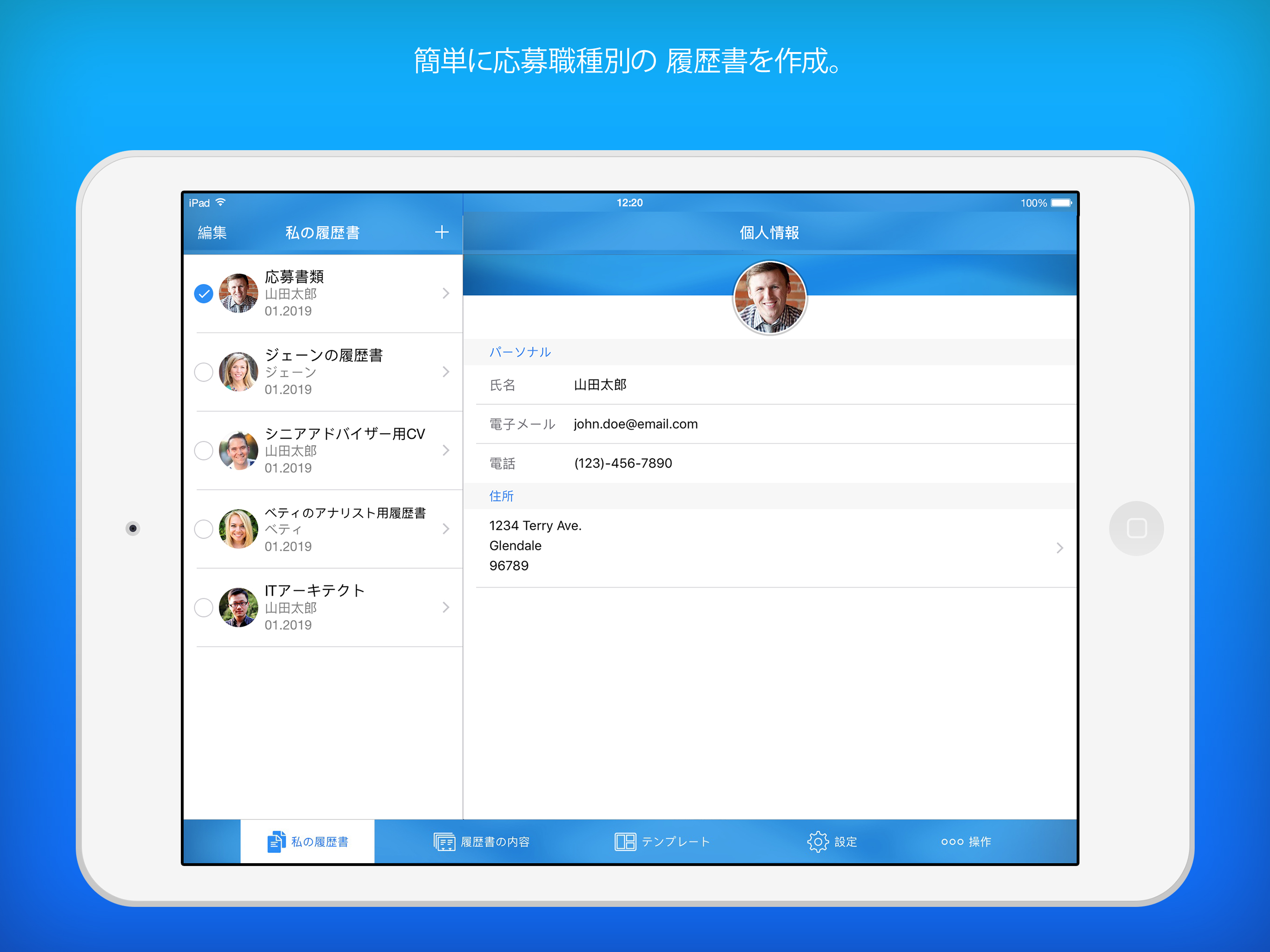
Task: Tap the 氏名 field with 山田太郎
Action: tap(600, 385)
